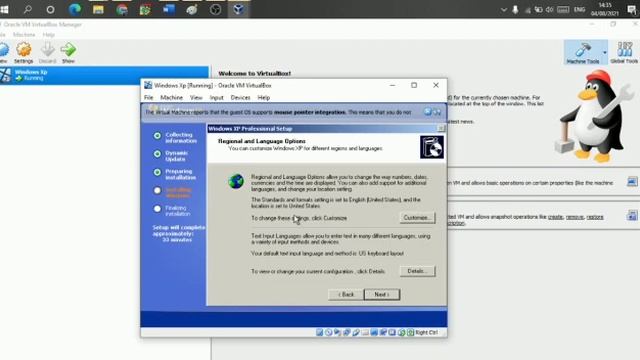The image size is (640, 360).
Task: Click the Back button in XP Setup
Action: [346, 294]
